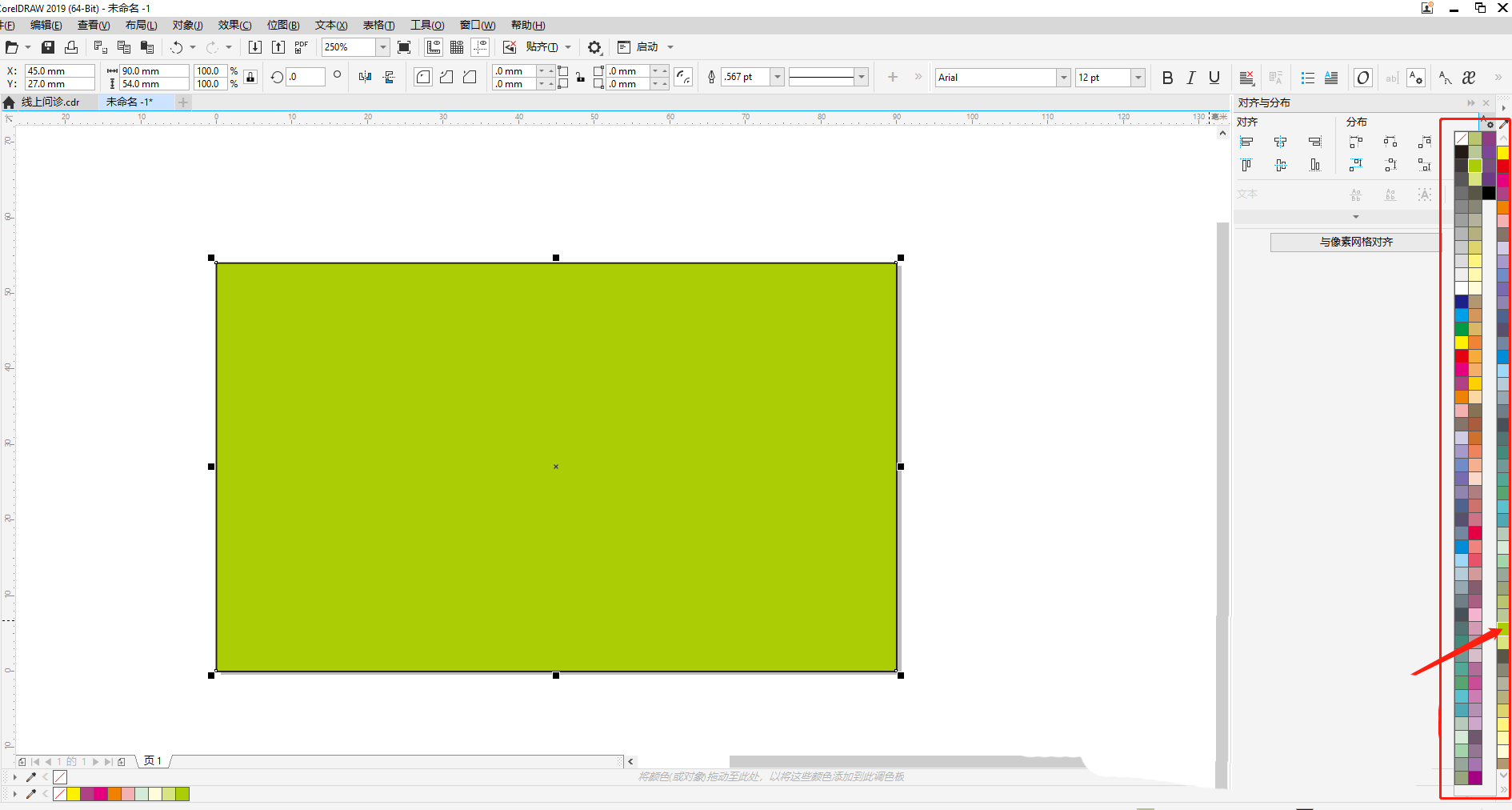Select the Paste icon on the standard toolbar
The width and height of the screenshot is (1512, 810).
pos(147,47)
